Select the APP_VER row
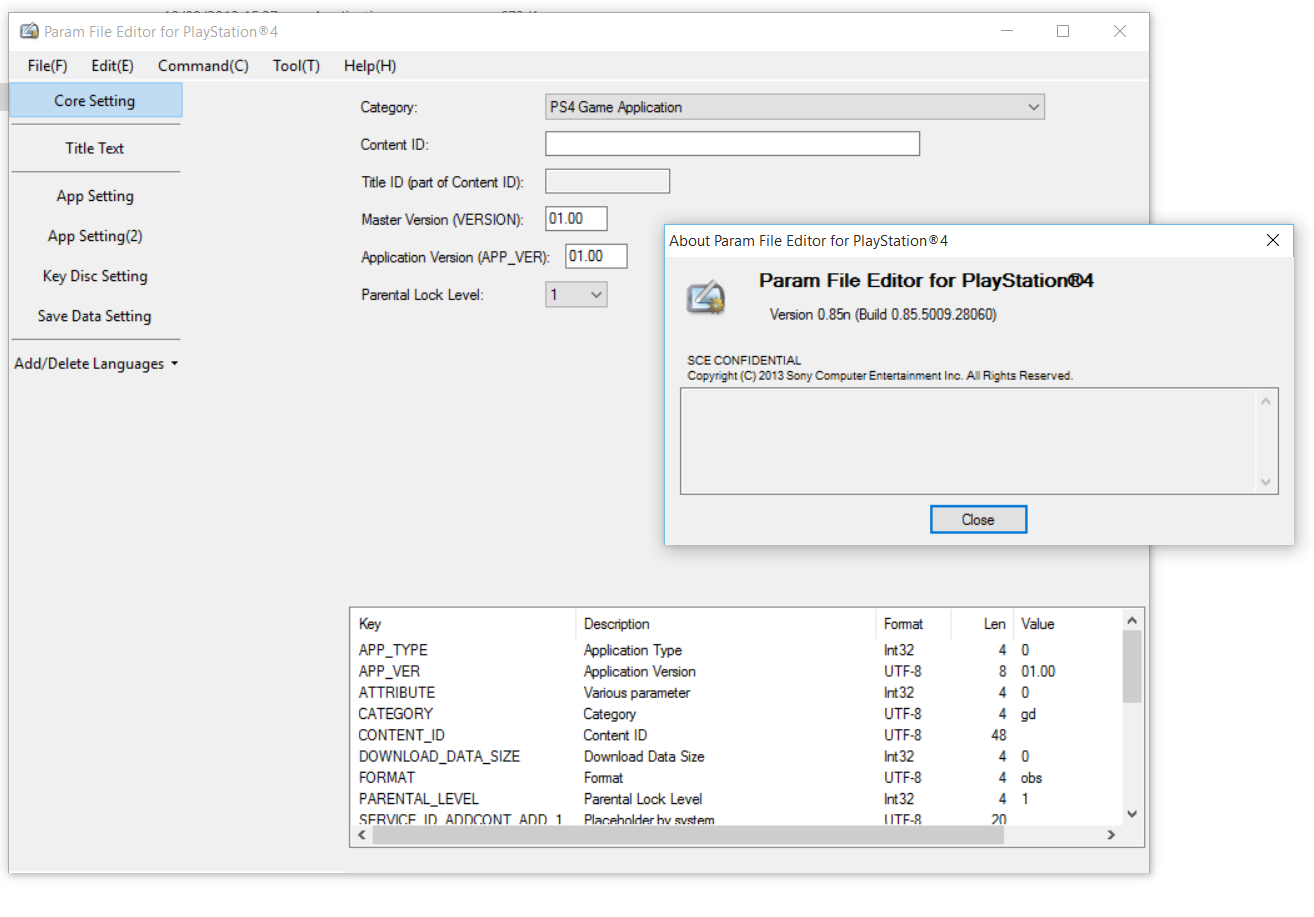The height and width of the screenshot is (917, 1314). click(x=736, y=671)
